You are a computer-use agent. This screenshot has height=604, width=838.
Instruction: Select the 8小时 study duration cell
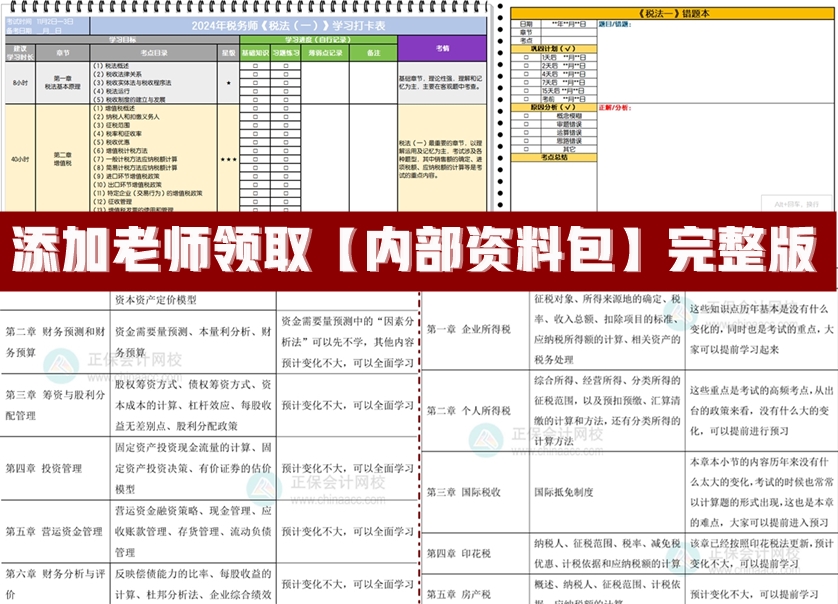pos(20,83)
